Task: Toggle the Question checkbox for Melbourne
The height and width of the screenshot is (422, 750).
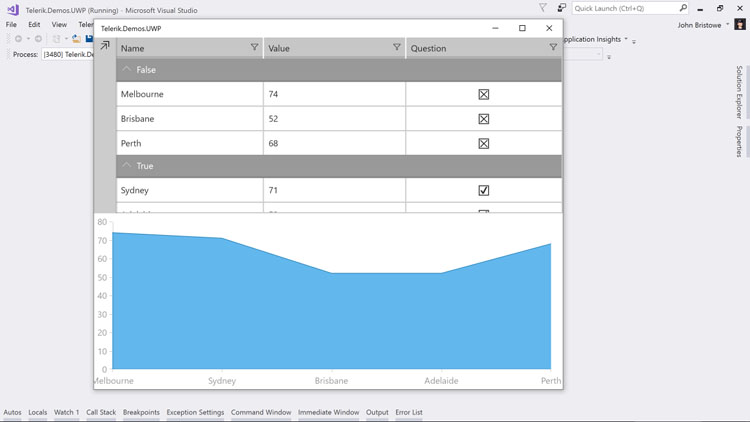Action: coord(484,94)
